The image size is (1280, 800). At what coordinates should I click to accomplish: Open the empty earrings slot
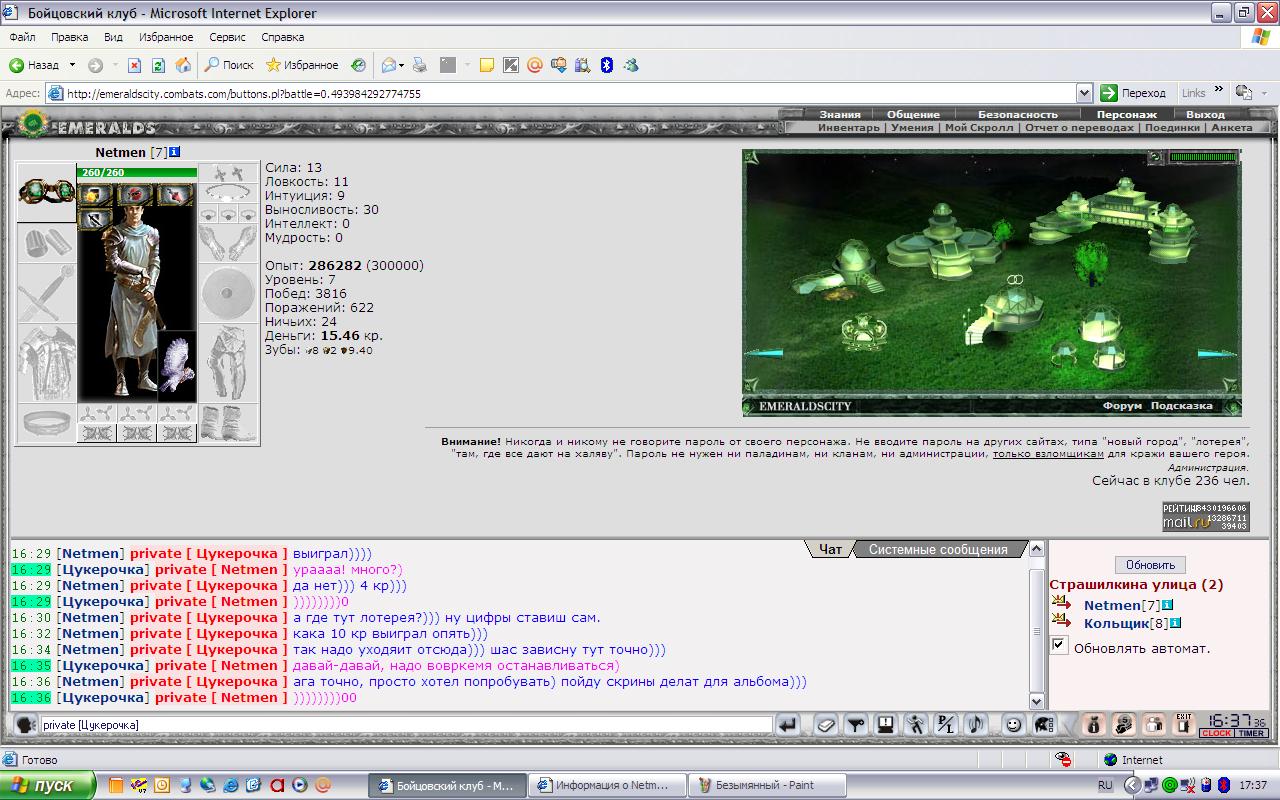pyautogui.click(x=228, y=173)
